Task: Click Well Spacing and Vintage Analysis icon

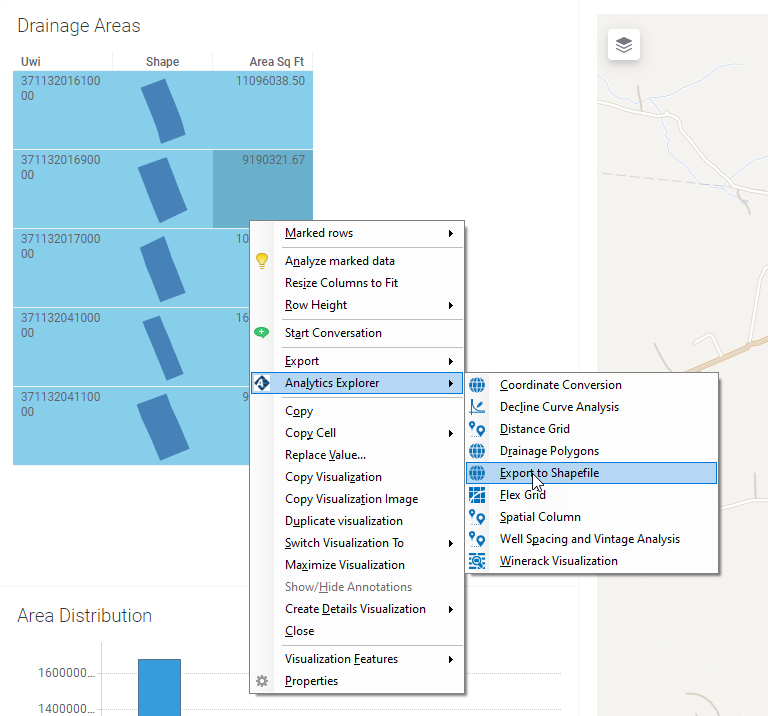Action: click(x=477, y=539)
